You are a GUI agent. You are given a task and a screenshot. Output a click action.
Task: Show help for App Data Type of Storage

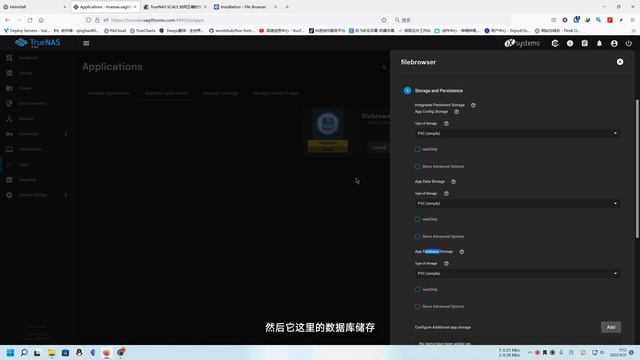[446, 193]
